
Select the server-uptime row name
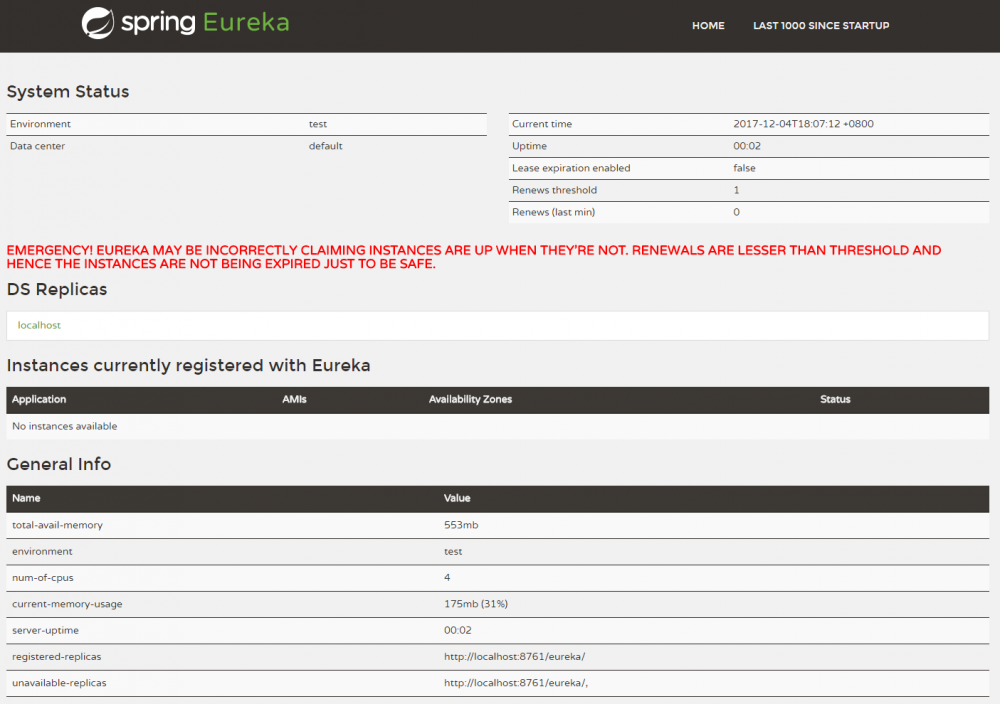(45, 630)
